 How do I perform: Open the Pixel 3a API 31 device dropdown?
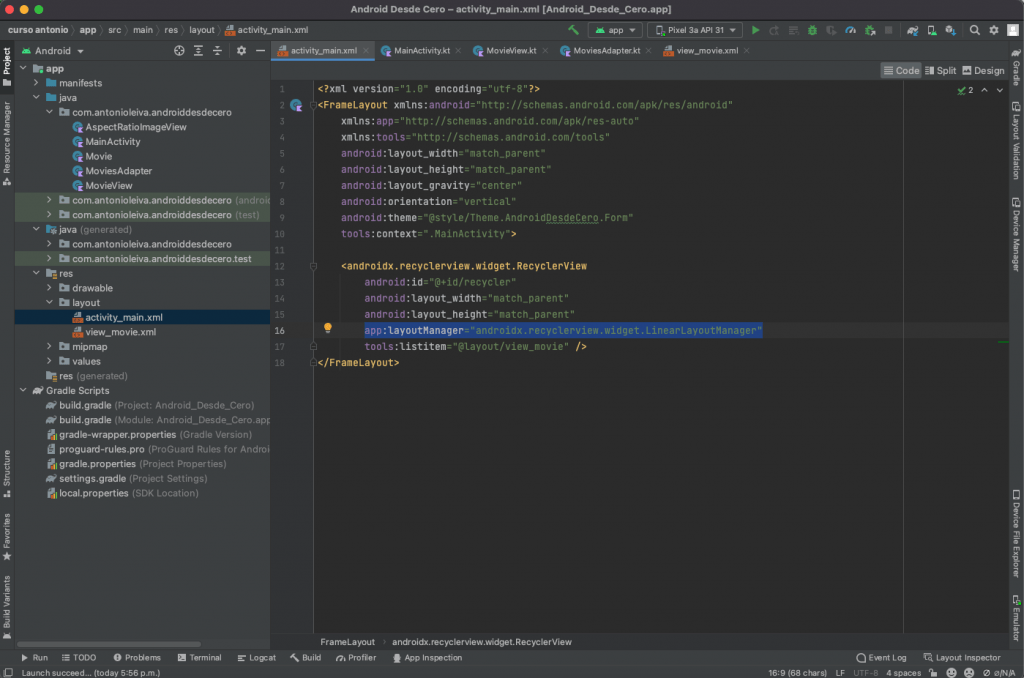(x=695, y=30)
